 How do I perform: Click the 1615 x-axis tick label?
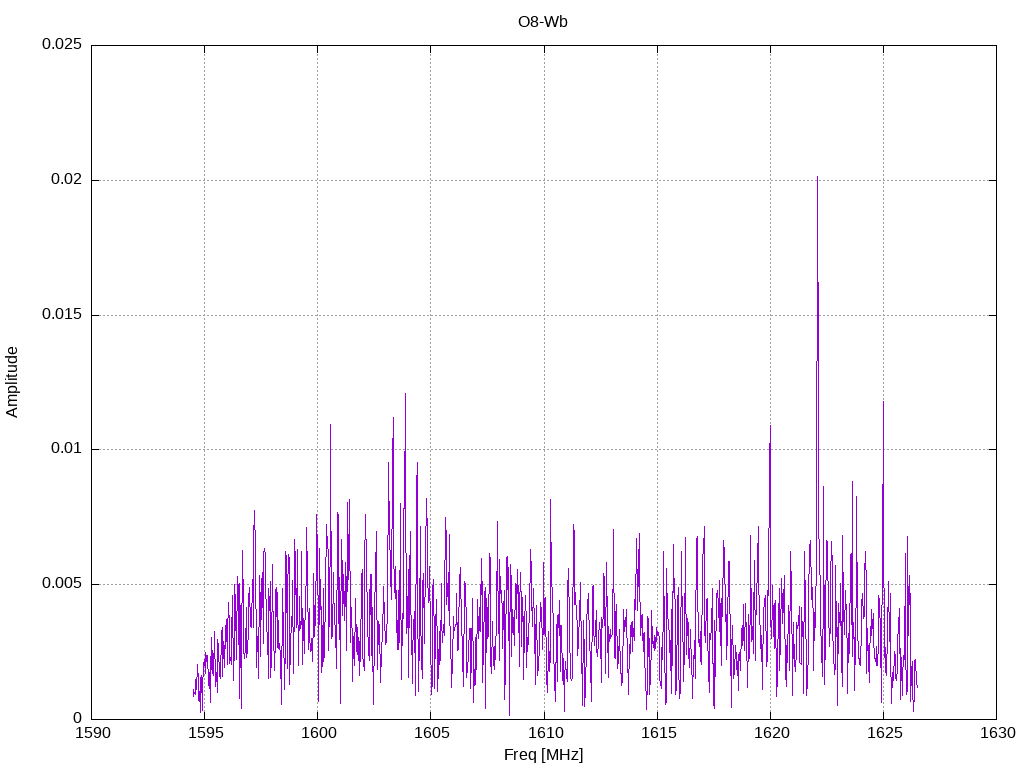click(x=659, y=733)
